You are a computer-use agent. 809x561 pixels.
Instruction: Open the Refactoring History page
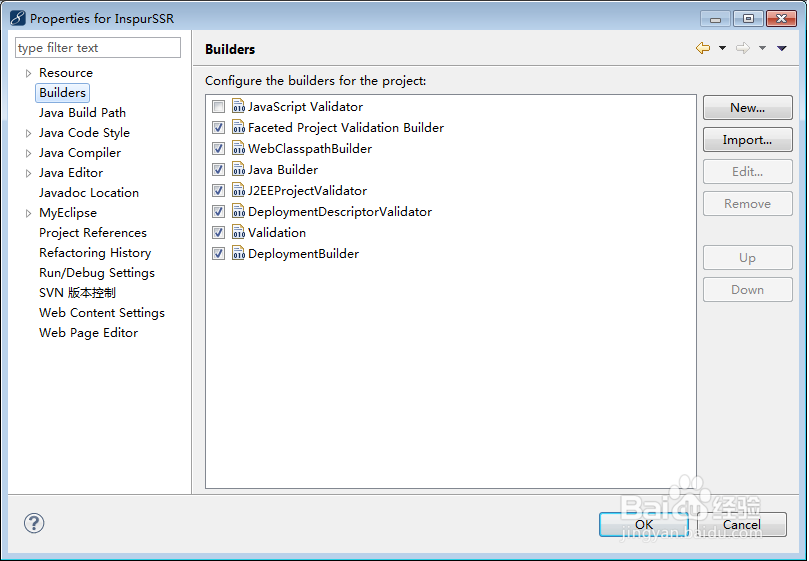point(95,253)
